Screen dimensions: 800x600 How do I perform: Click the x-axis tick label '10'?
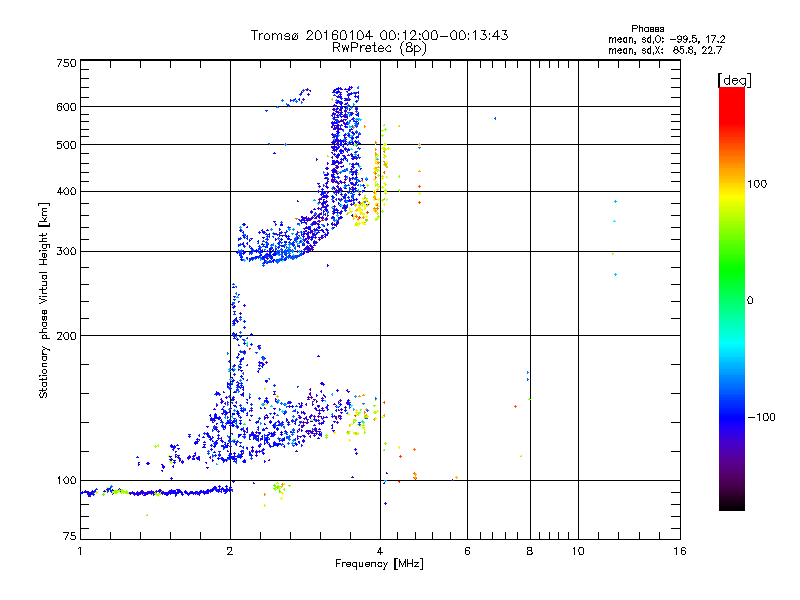point(578,551)
